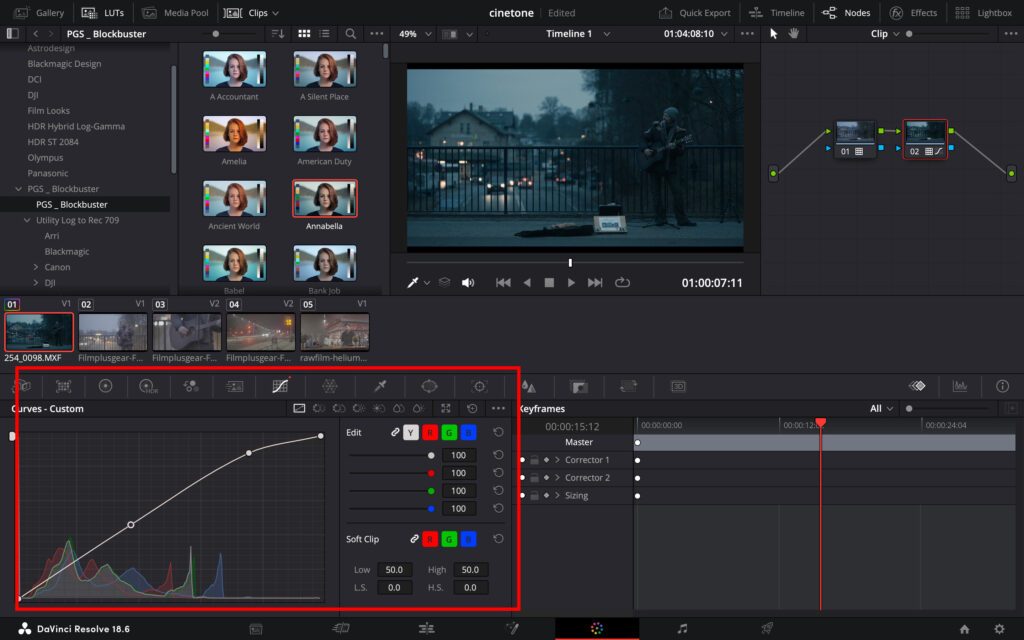Open the Curves palette icon
The image size is (1024, 640).
[x=281, y=386]
